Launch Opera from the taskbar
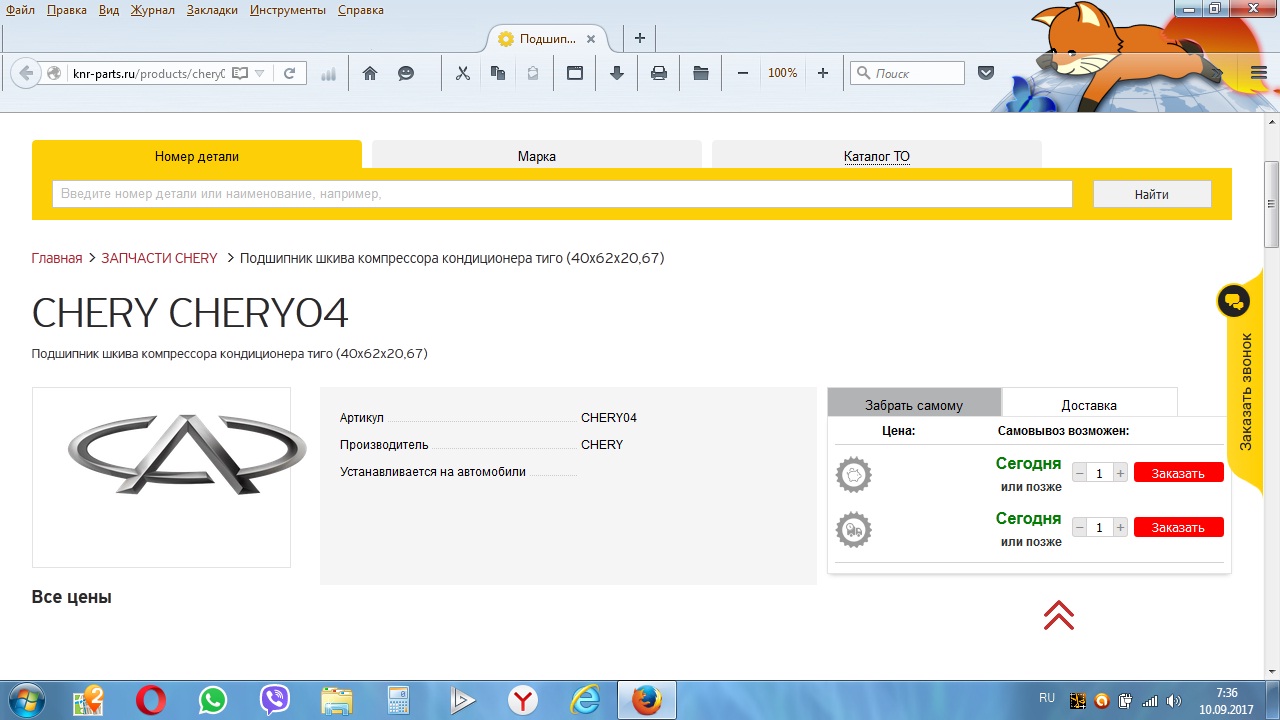This screenshot has height=720, width=1280. point(150,700)
